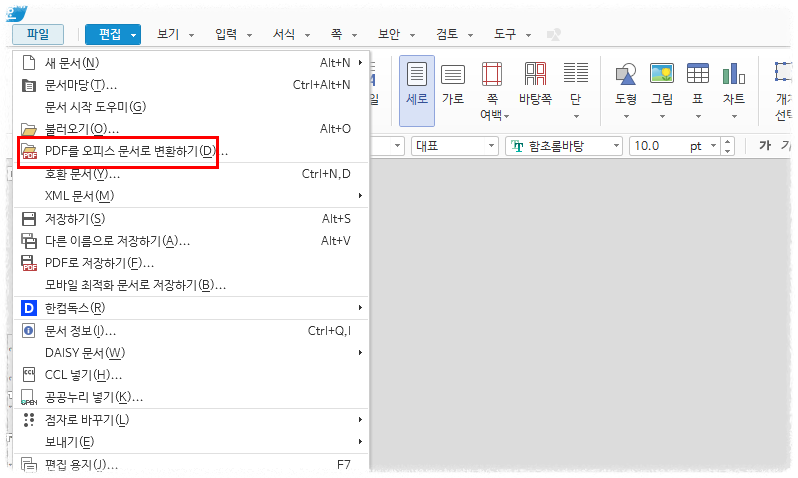Screen dimensions: 798x478
Task: Insert a chart with 차트 icon
Action: 734,74
